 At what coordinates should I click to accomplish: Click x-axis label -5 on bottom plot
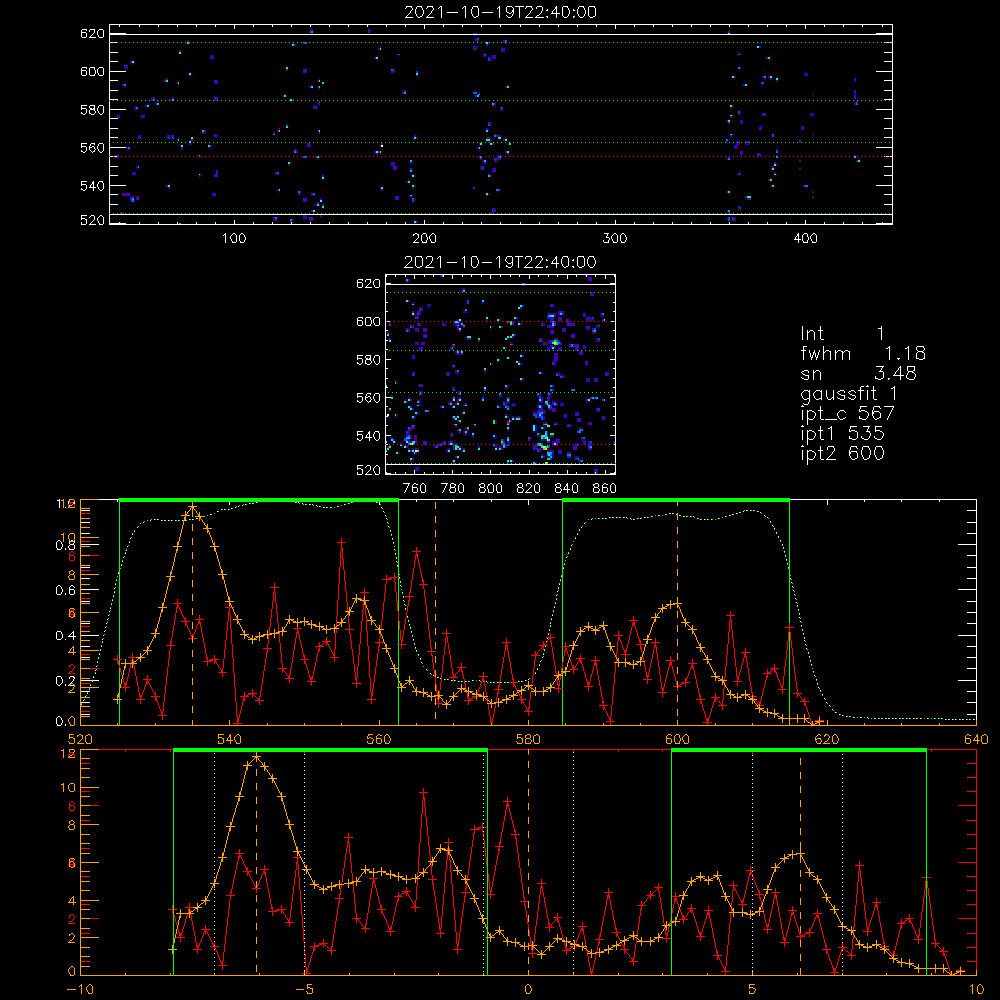click(x=305, y=990)
